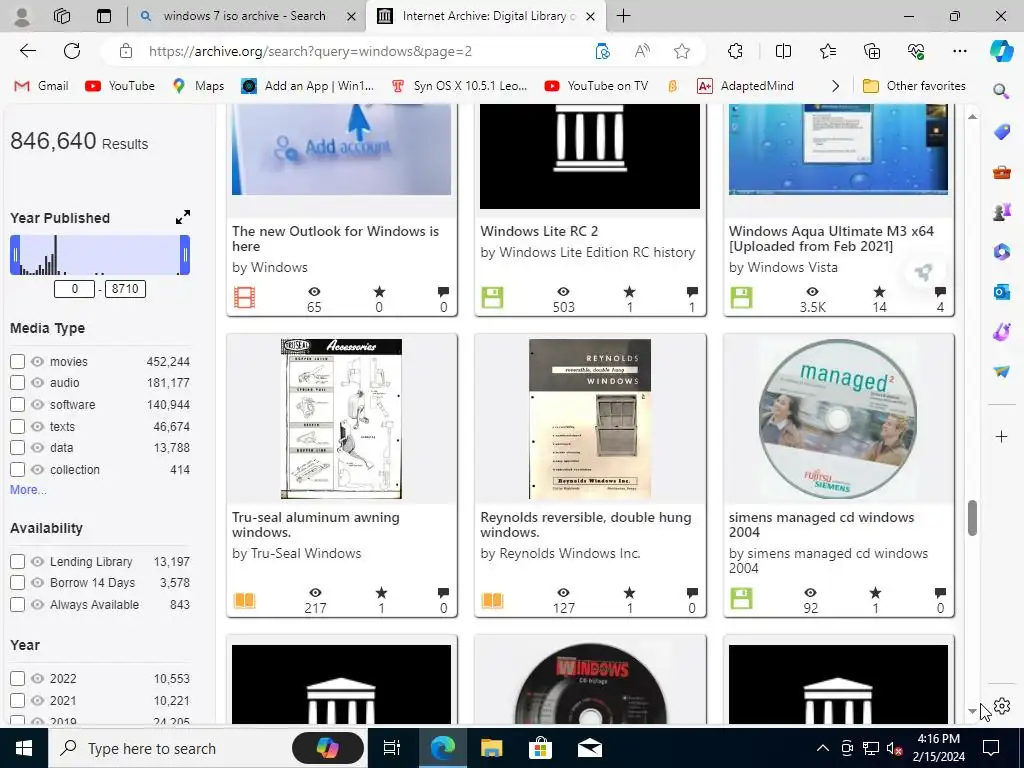View site information lock icon
Viewport: 1024px width, 768px height.
coord(126,51)
